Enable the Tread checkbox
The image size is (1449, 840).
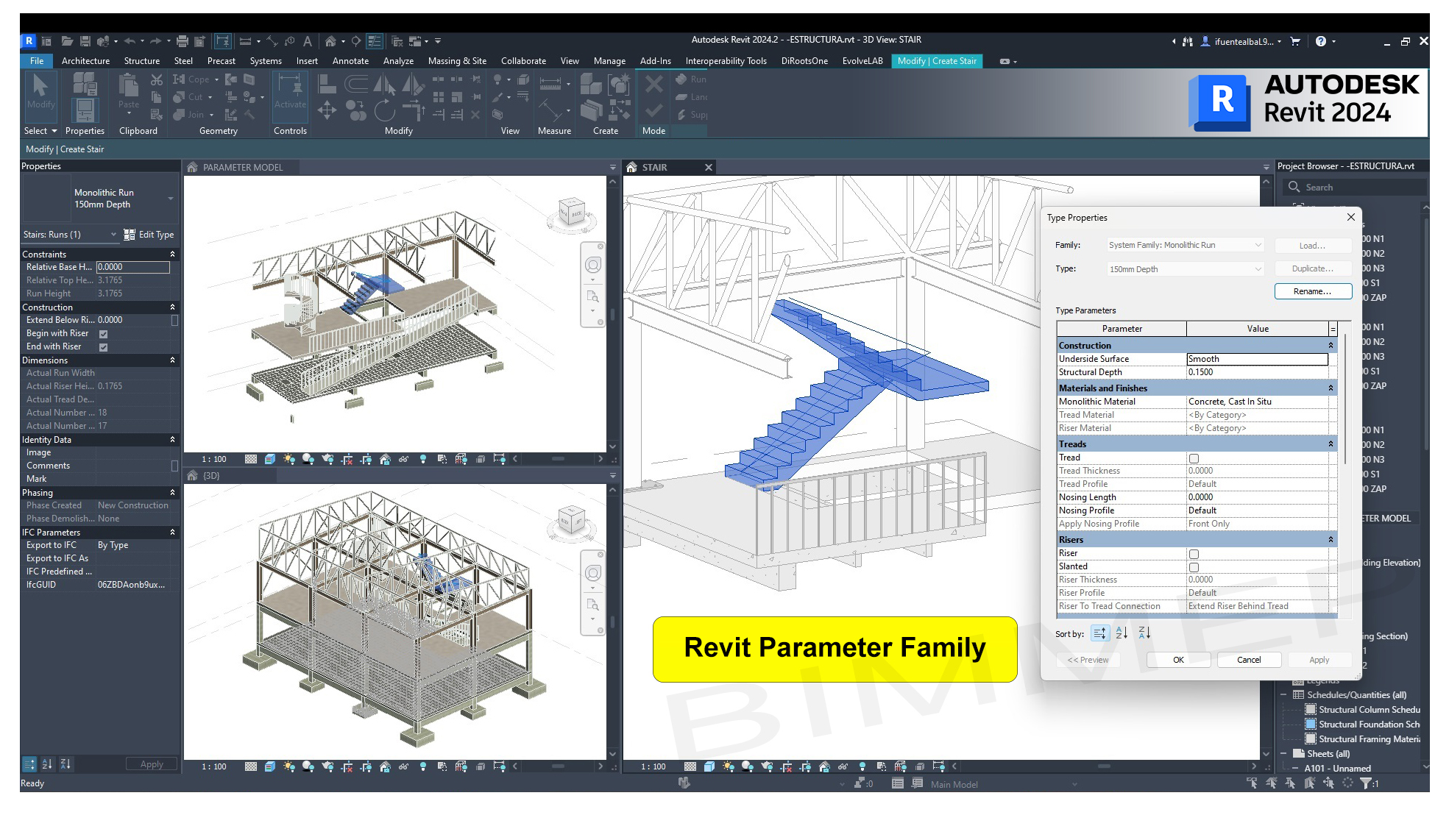tap(1194, 458)
